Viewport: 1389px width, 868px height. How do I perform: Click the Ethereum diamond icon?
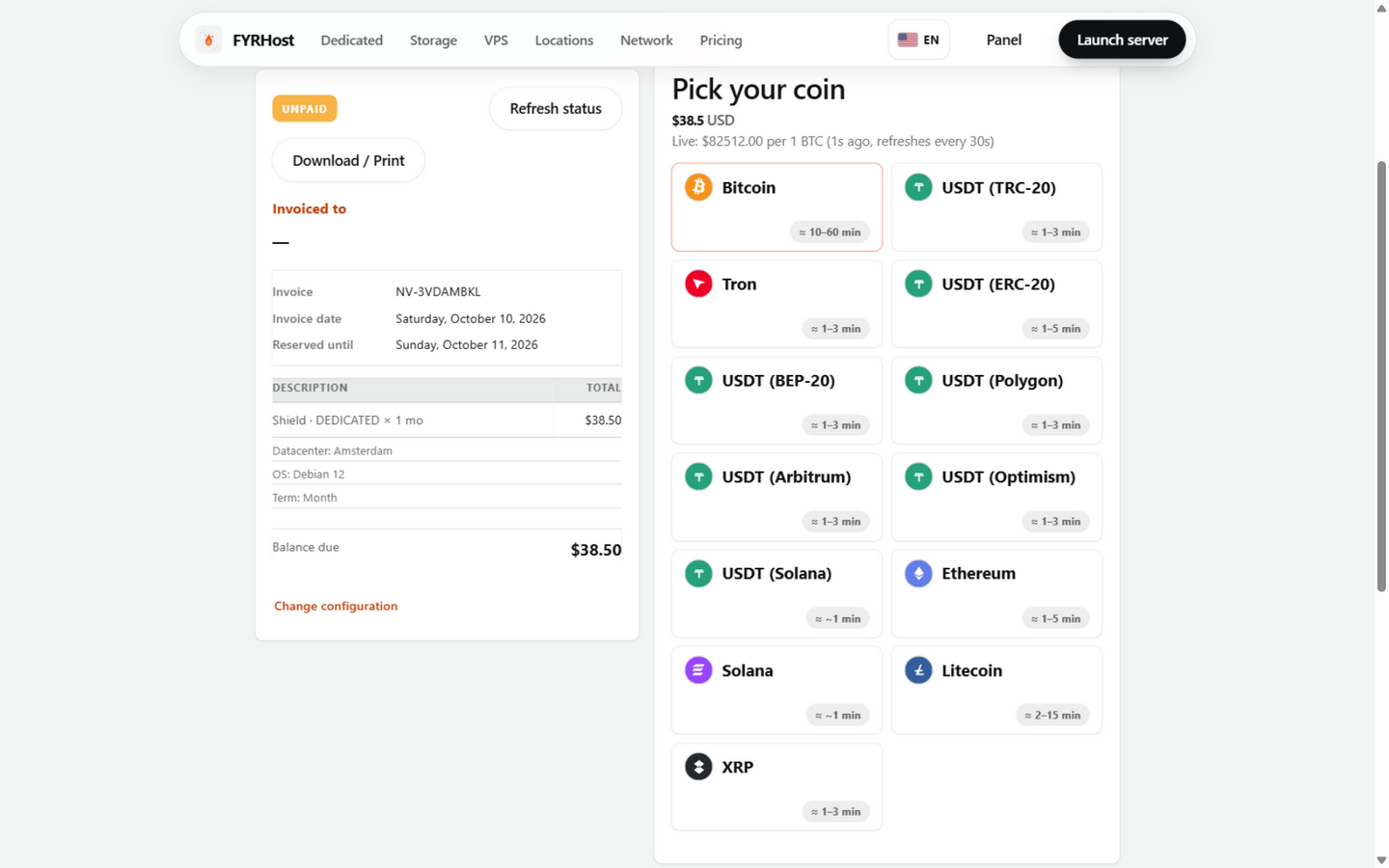coord(918,573)
